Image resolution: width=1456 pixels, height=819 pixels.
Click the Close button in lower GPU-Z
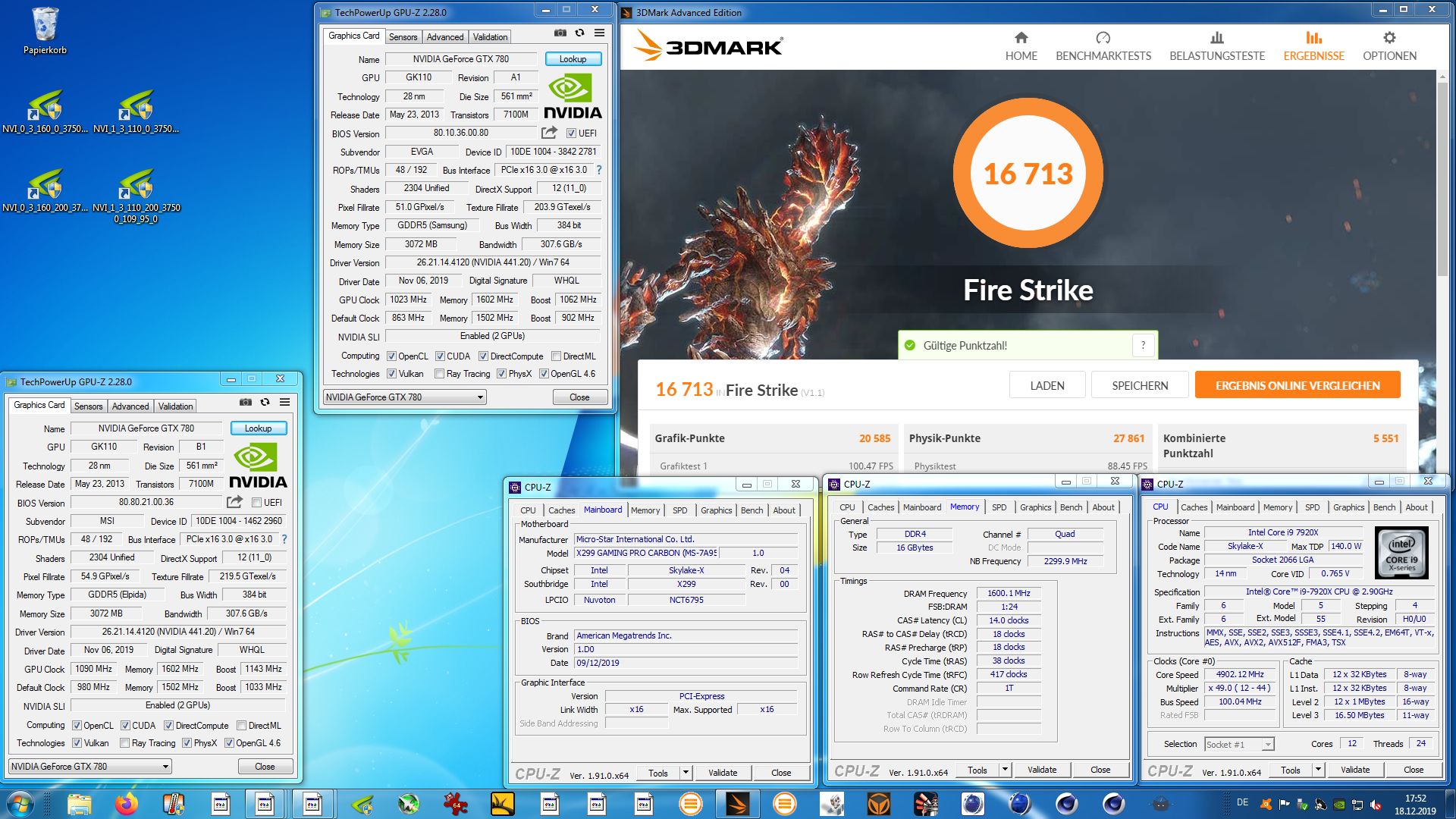pyautogui.click(x=265, y=767)
